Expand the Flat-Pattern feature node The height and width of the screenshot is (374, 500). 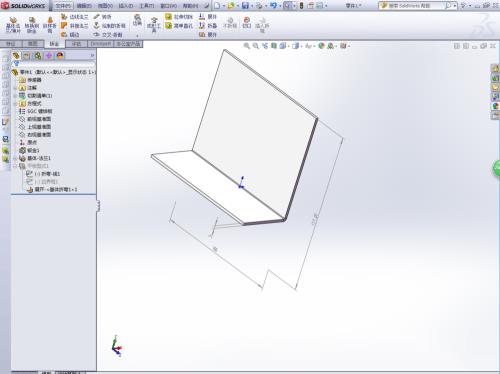tap(15, 166)
